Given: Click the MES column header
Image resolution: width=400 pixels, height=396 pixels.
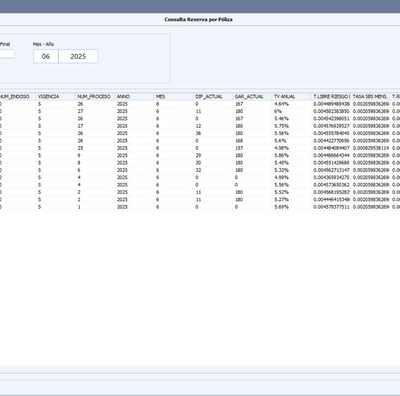Looking at the screenshot, I should (x=173, y=97).
